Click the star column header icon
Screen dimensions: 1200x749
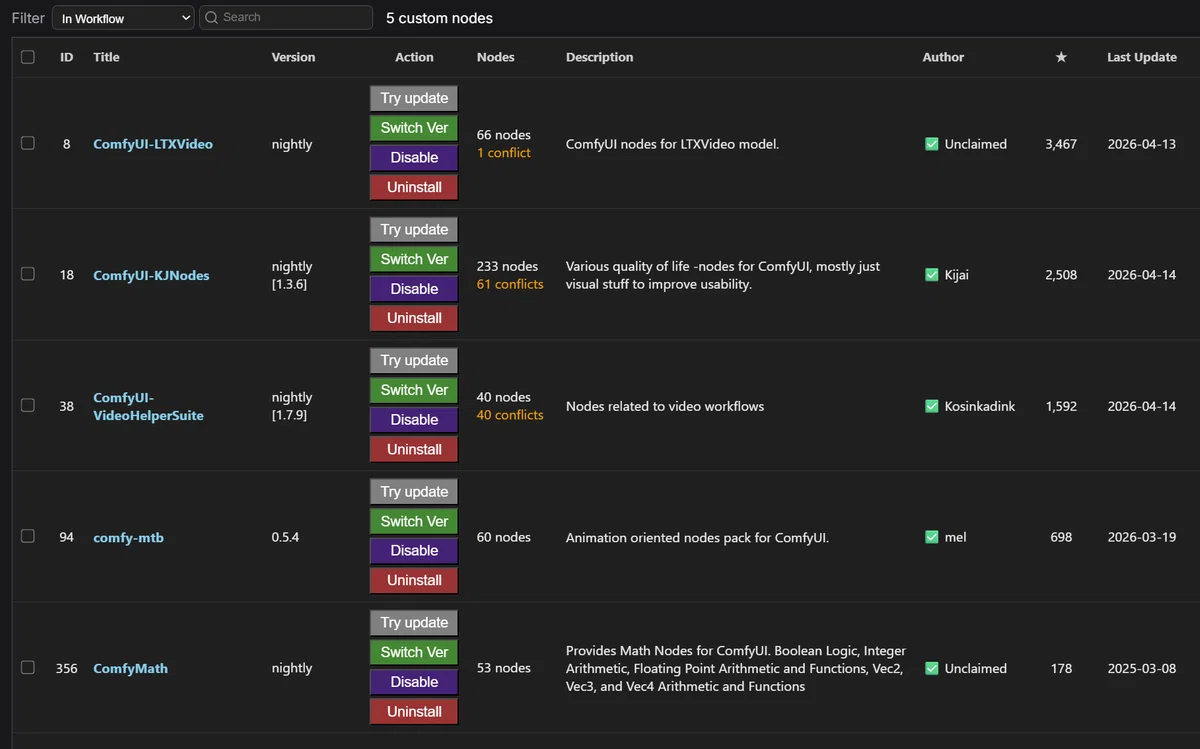(x=1061, y=57)
